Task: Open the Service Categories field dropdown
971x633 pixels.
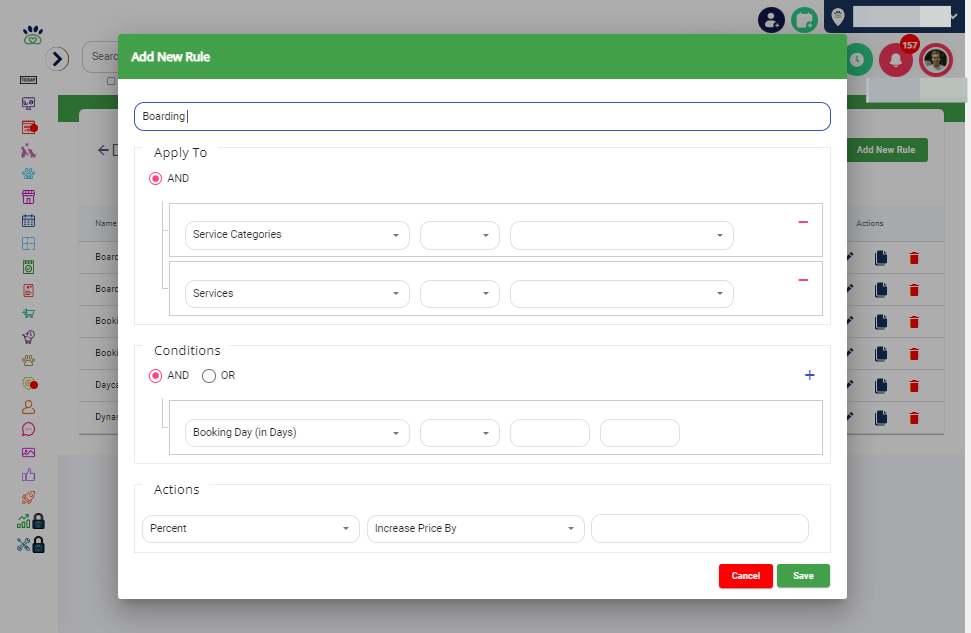Action: click(x=297, y=235)
